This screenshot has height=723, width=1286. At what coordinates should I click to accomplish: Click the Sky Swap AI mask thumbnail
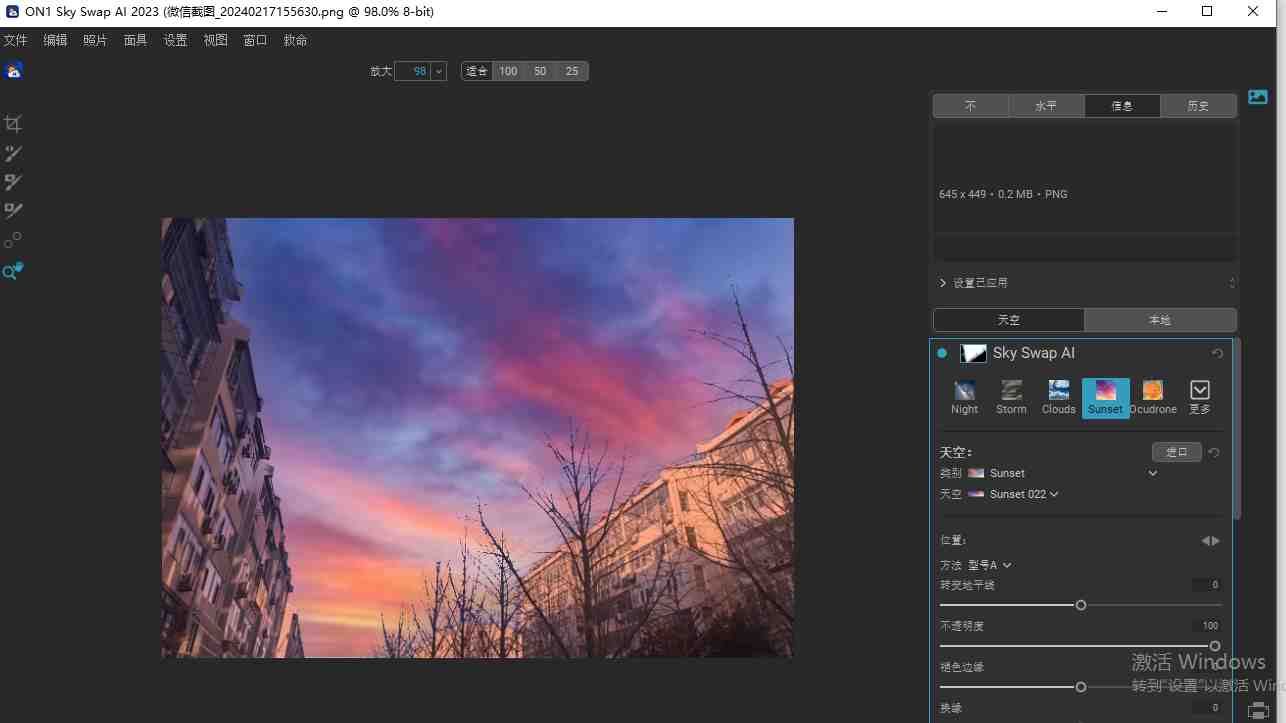coord(973,353)
